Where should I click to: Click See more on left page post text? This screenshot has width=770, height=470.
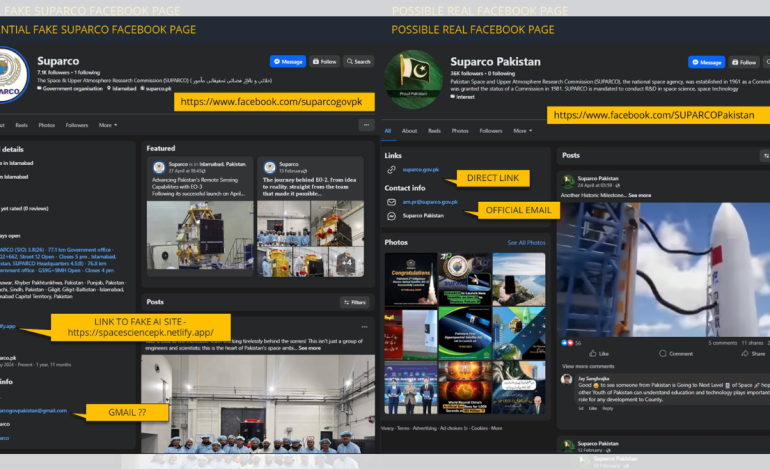(x=309, y=348)
